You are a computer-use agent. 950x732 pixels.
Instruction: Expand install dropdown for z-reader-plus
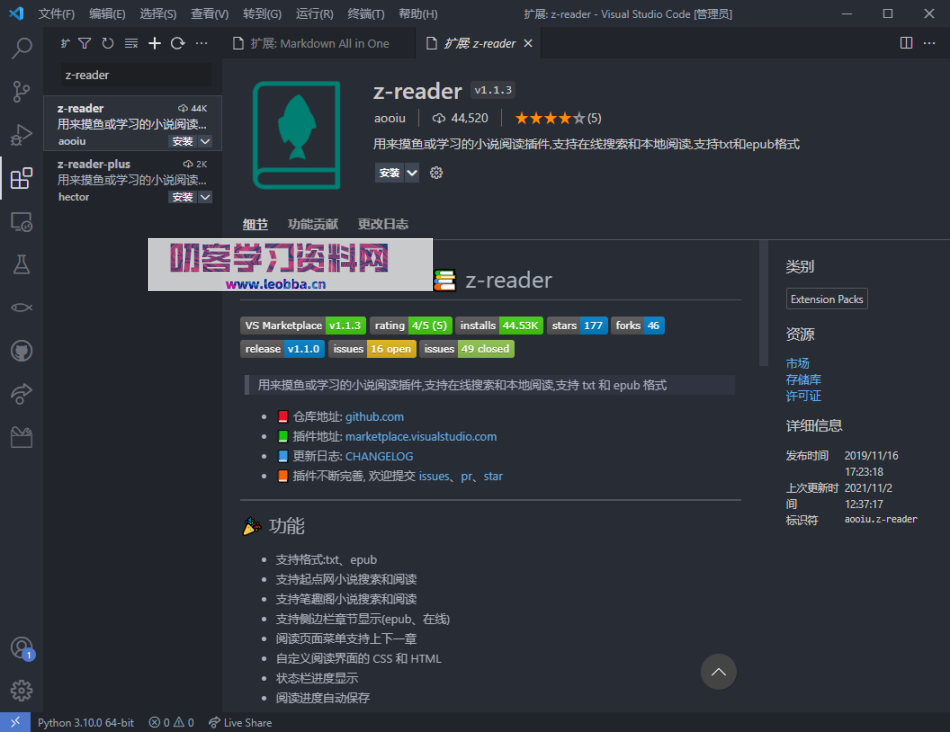(205, 197)
